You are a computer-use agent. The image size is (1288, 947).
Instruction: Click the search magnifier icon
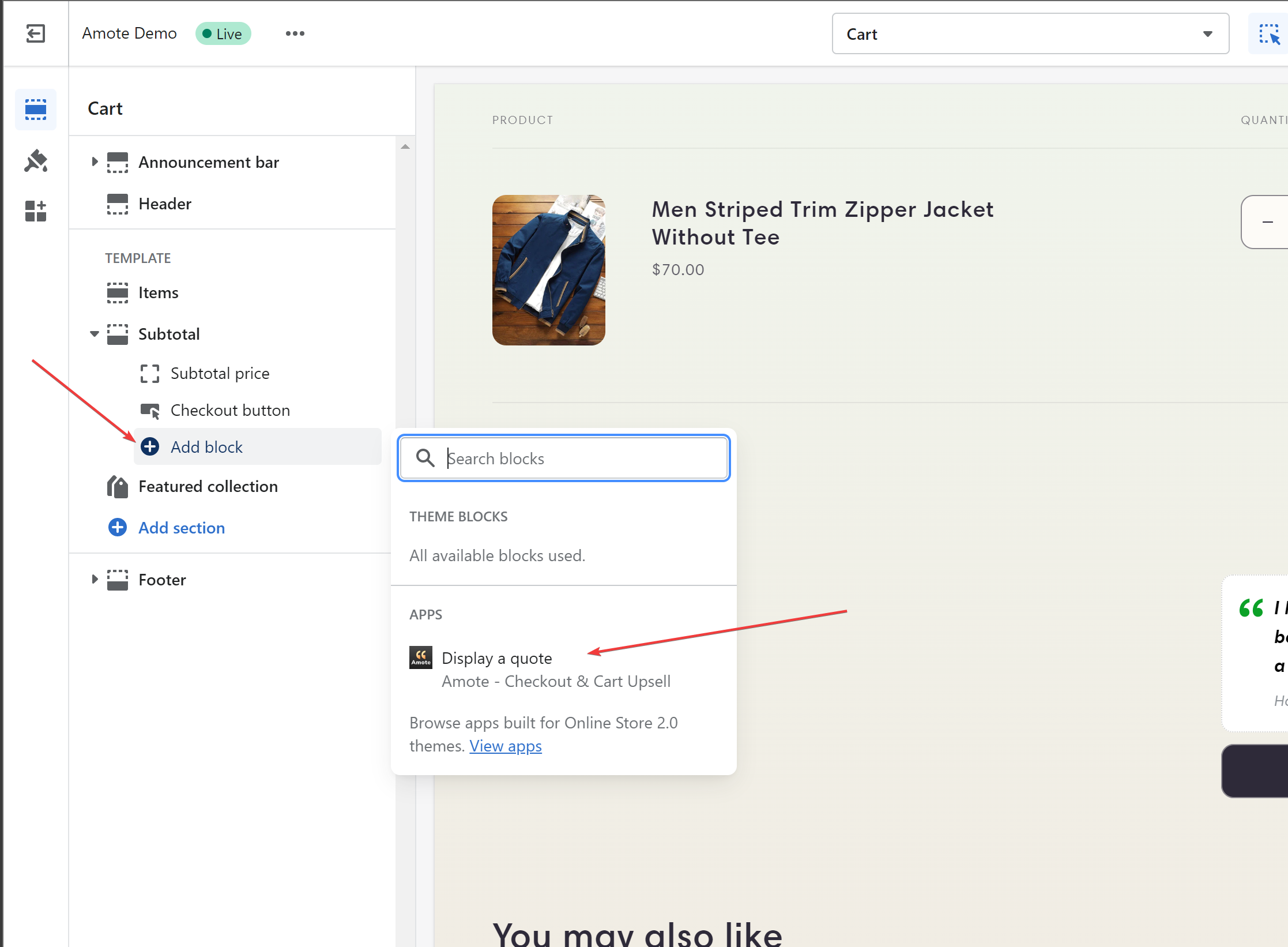[425, 458]
